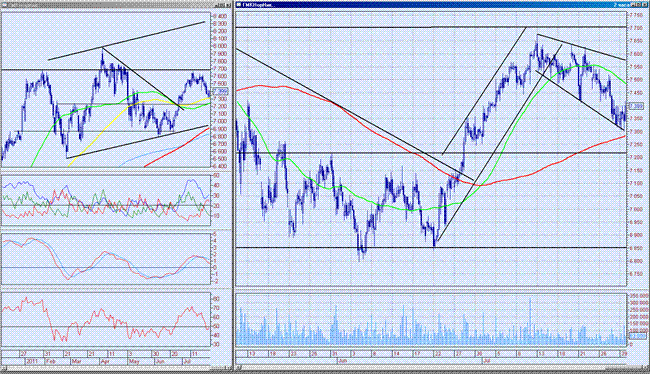The height and width of the screenshot is (374, 650).
Task: Click the left-arrow of the left chart scrollbar
Action: coord(5,368)
